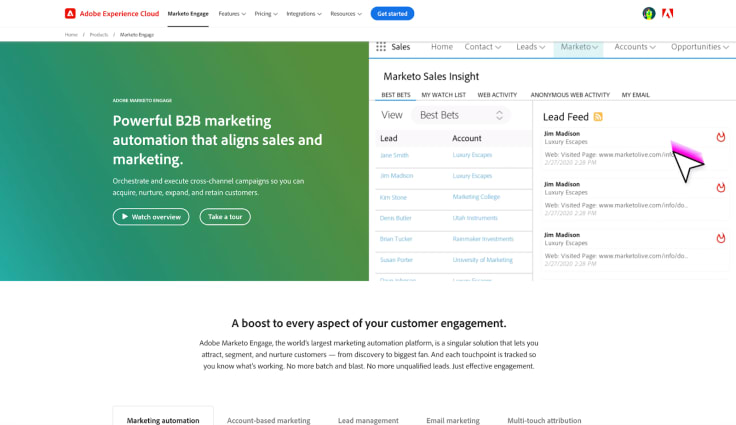
Task: Go to Home in the Sales bar
Action: pyautogui.click(x=442, y=47)
